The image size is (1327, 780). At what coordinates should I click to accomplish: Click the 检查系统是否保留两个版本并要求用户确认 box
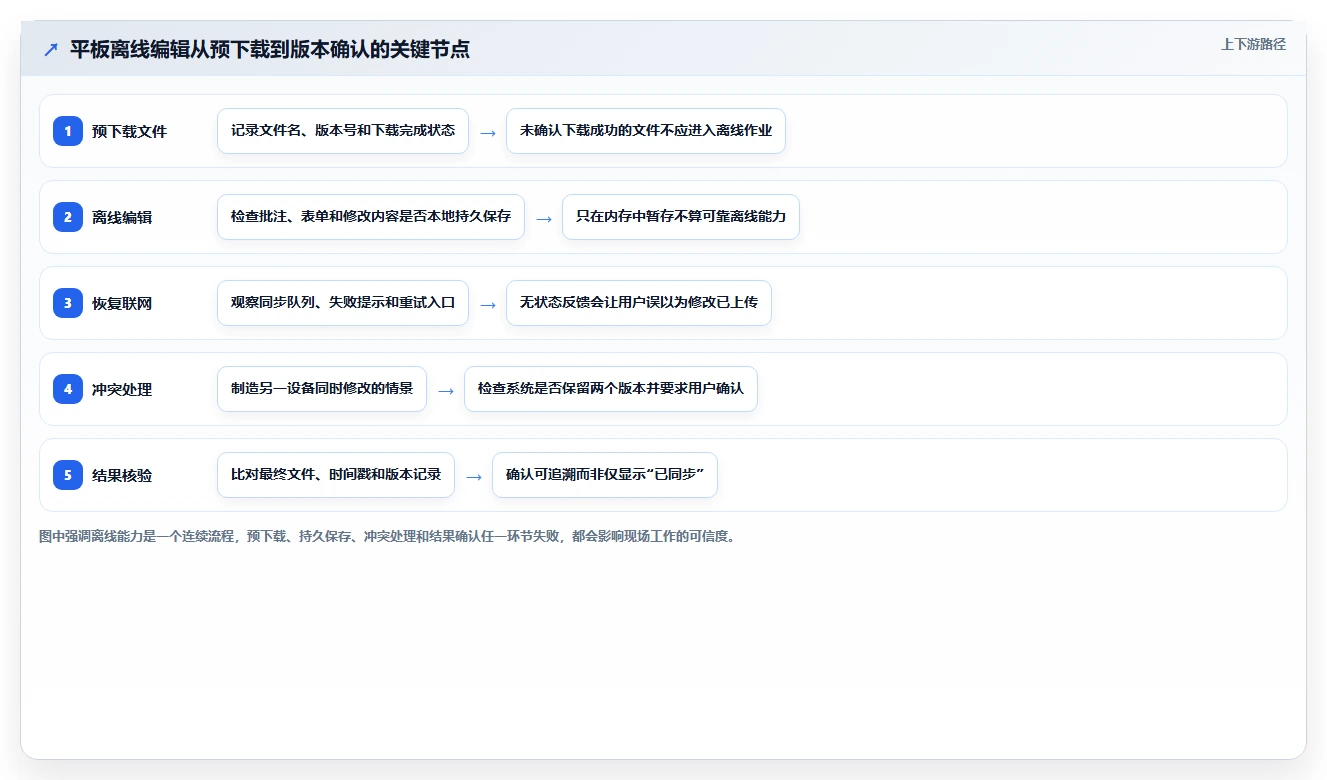coord(611,389)
